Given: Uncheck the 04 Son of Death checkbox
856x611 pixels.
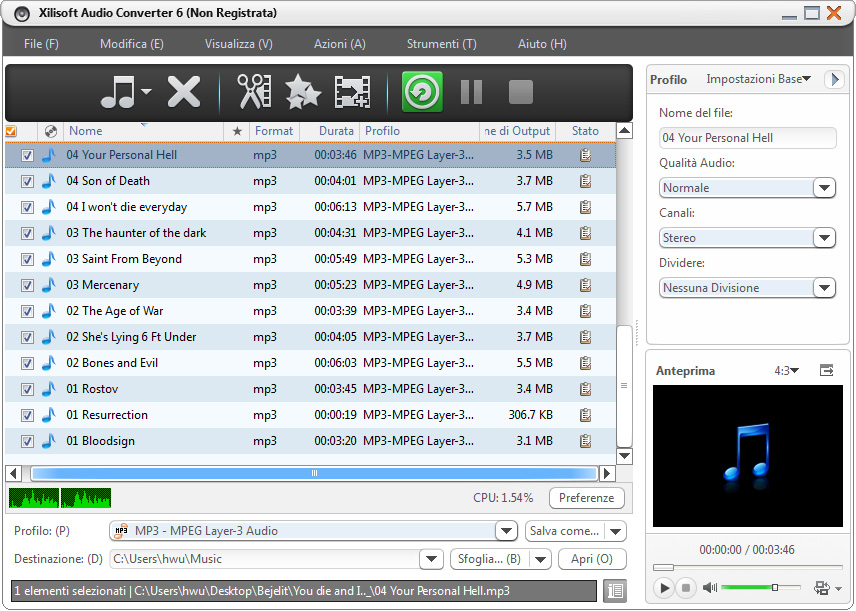Looking at the screenshot, I should (27, 181).
